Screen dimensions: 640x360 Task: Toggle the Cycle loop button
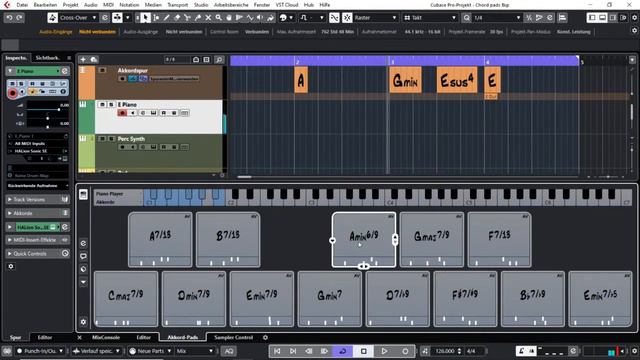click(x=342, y=351)
